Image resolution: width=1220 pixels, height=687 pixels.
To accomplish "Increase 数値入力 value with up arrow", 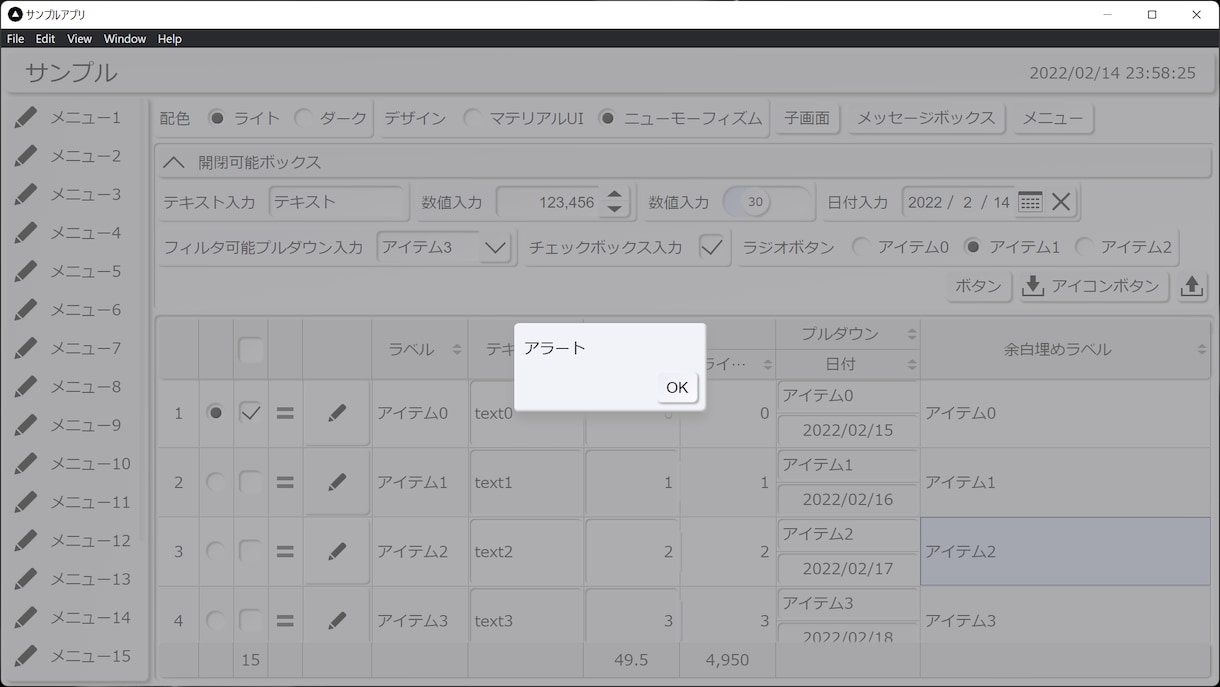I will click(614, 194).
